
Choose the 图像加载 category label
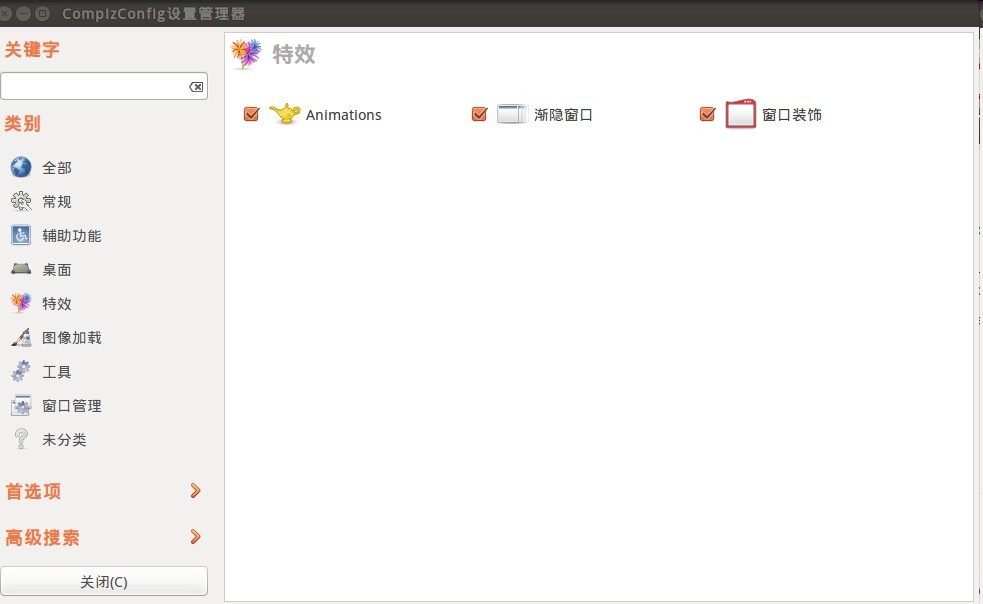[72, 337]
